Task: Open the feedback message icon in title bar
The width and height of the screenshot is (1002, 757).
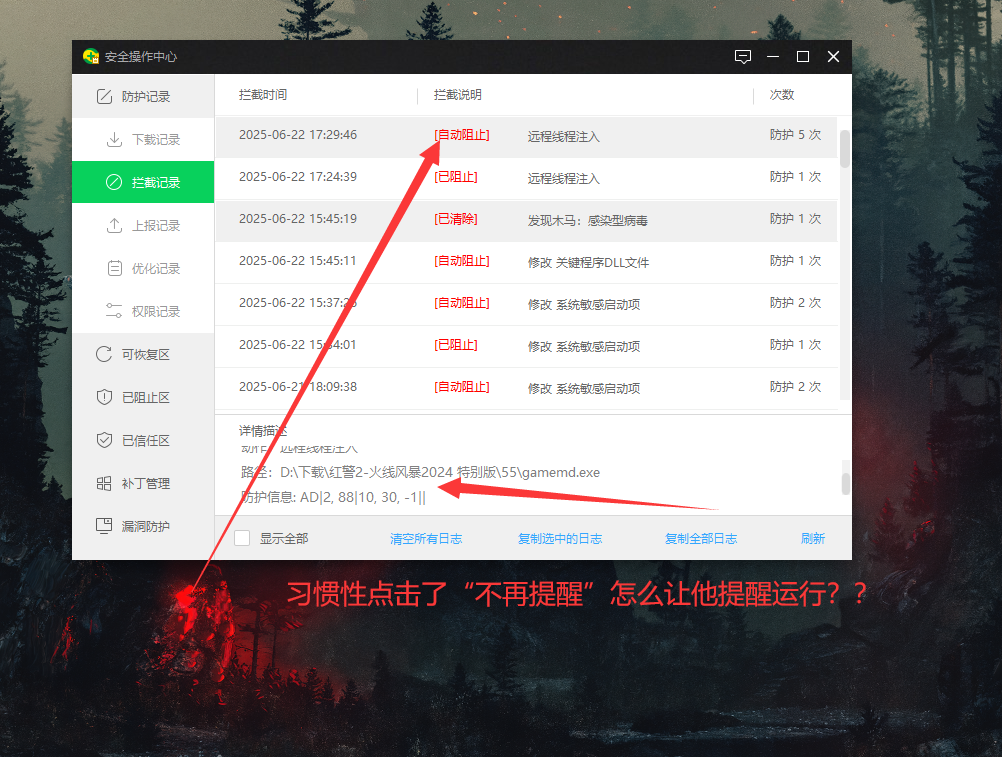Action: pyautogui.click(x=742, y=57)
